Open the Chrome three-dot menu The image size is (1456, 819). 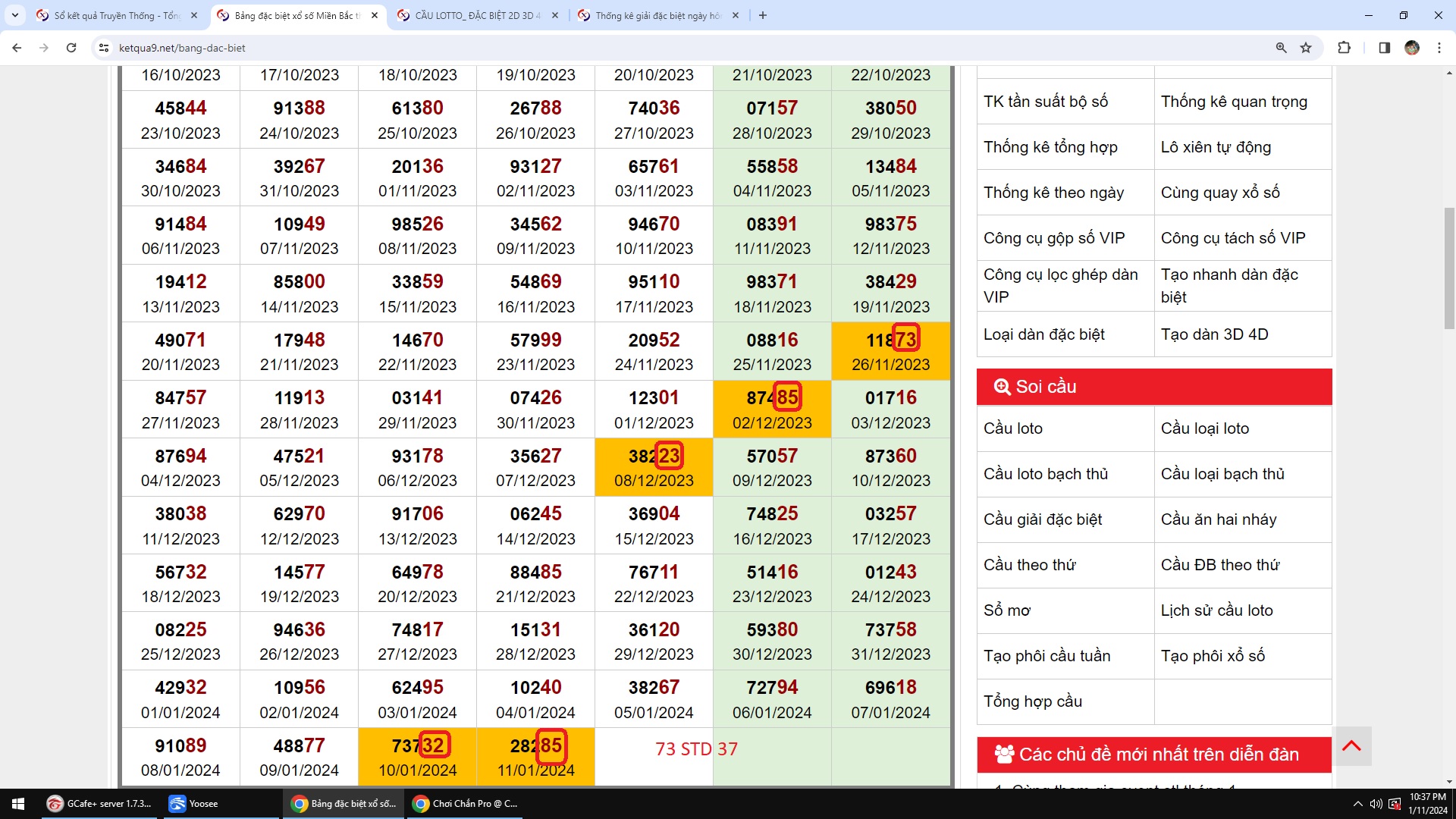(1439, 48)
